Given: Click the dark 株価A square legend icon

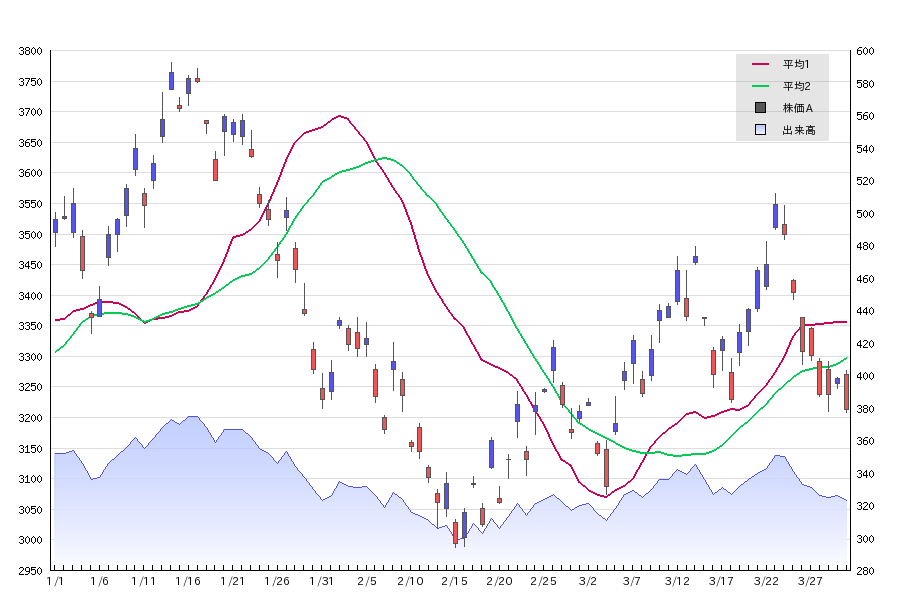Looking at the screenshot, I should [760, 108].
